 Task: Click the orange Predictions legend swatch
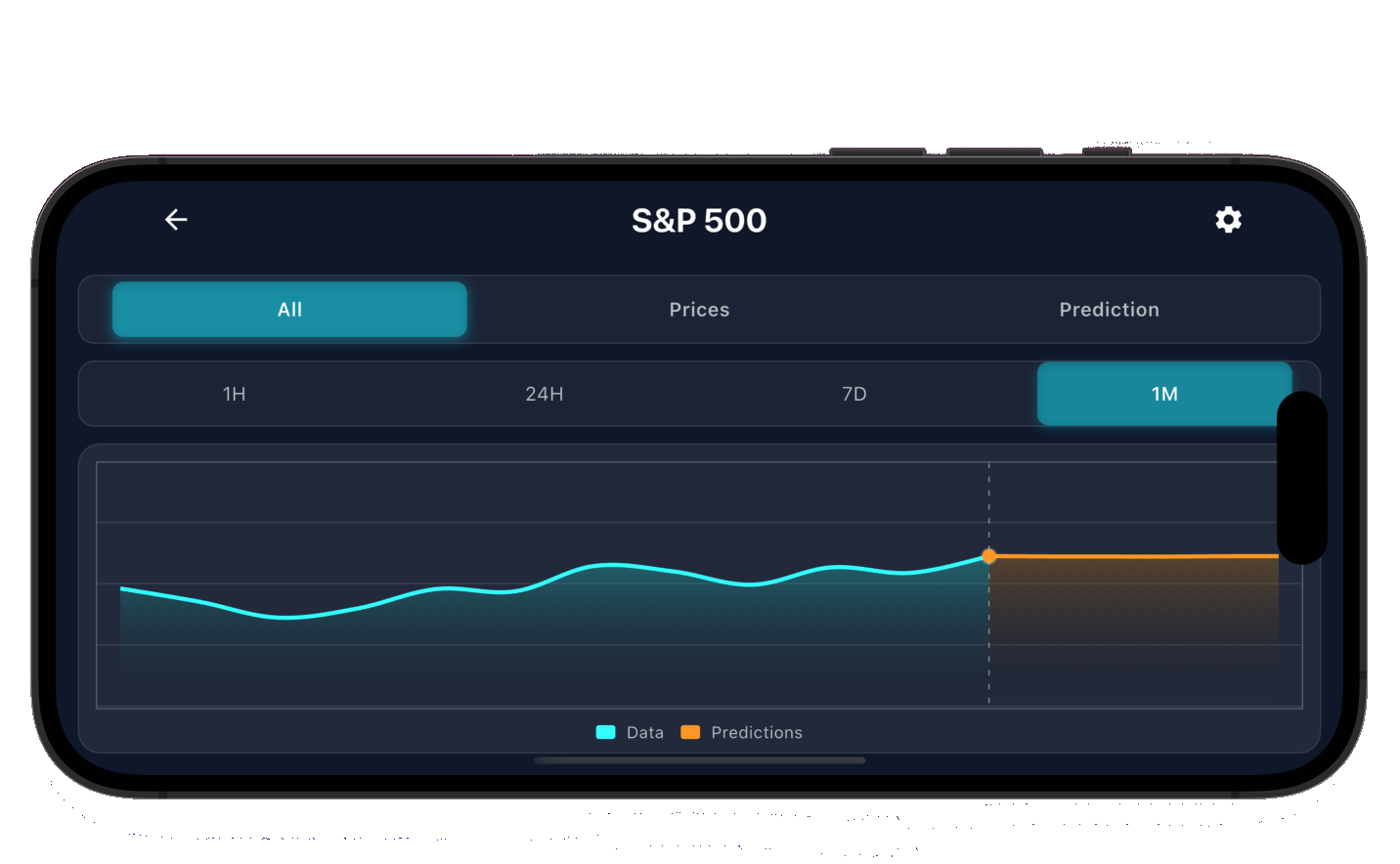point(690,732)
